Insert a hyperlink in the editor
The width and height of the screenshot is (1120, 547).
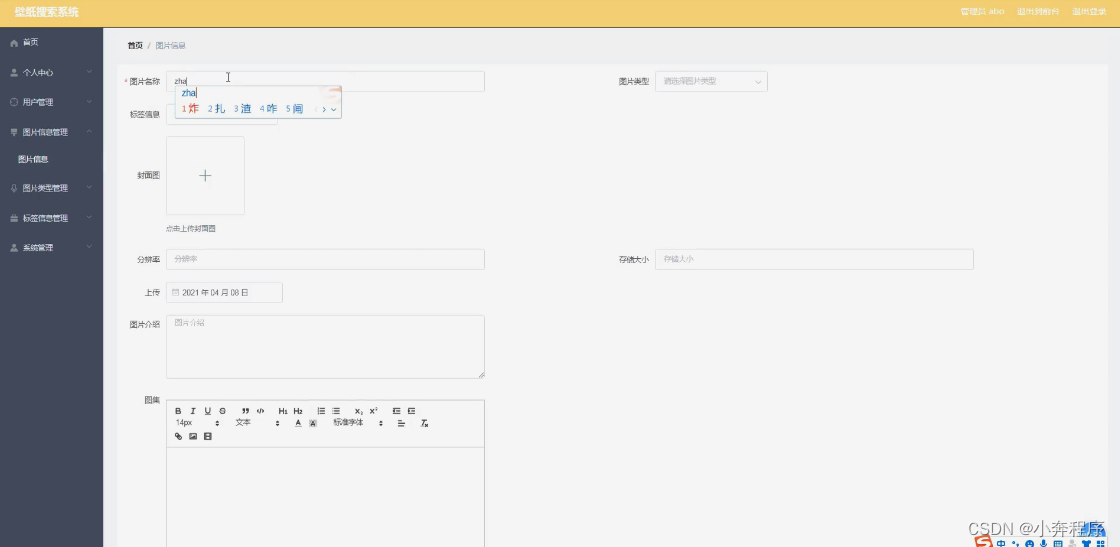pos(179,436)
